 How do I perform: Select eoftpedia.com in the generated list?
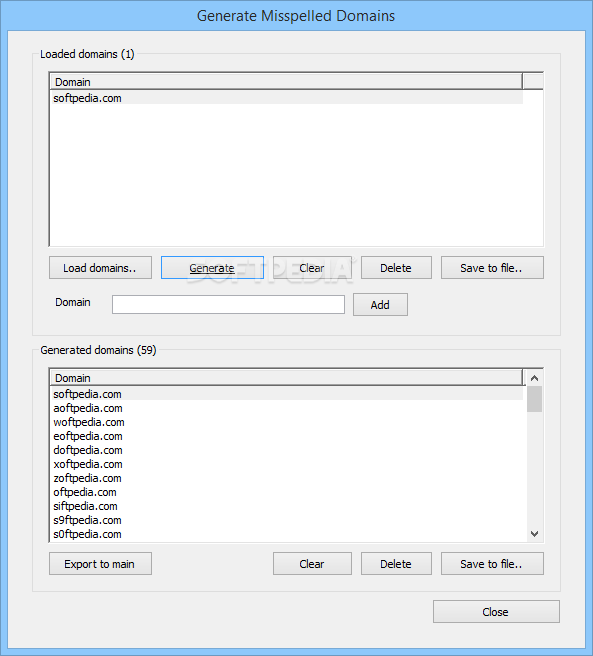(x=287, y=436)
